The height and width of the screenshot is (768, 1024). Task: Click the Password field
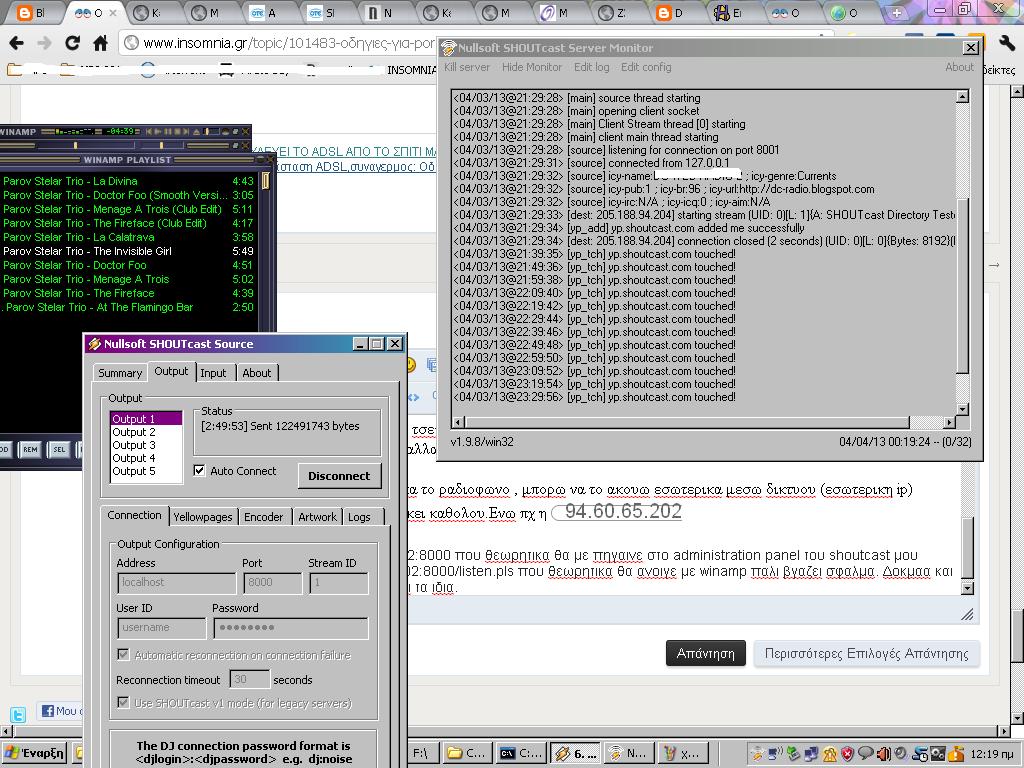291,628
